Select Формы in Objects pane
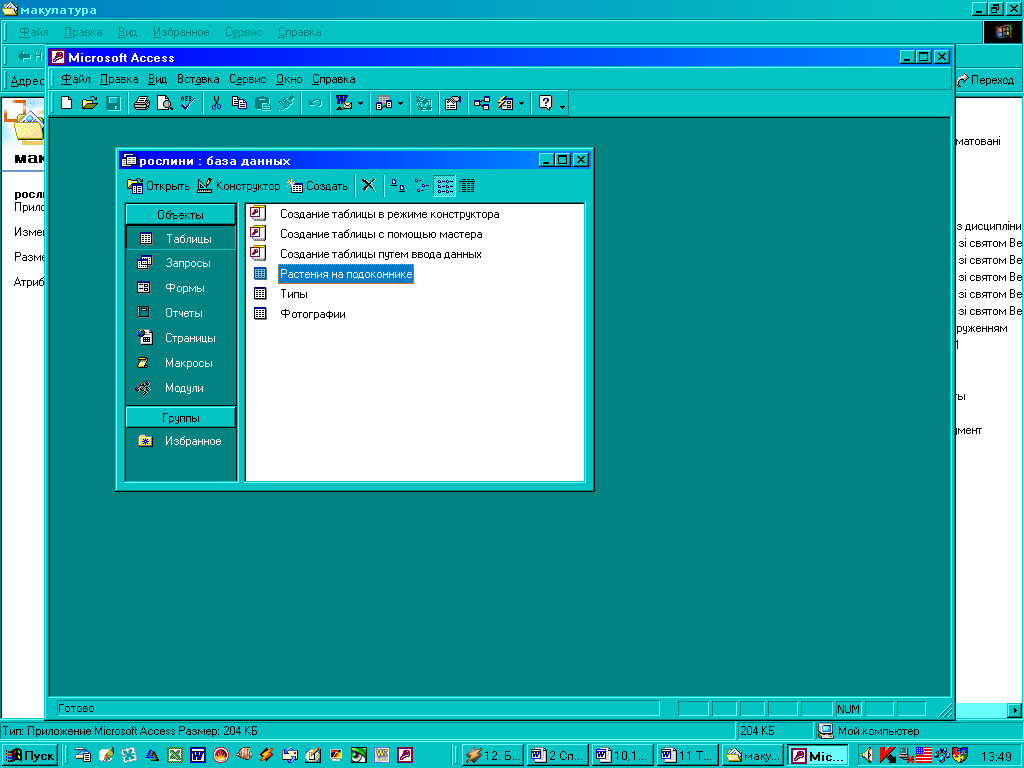1024x768 pixels. click(180, 288)
